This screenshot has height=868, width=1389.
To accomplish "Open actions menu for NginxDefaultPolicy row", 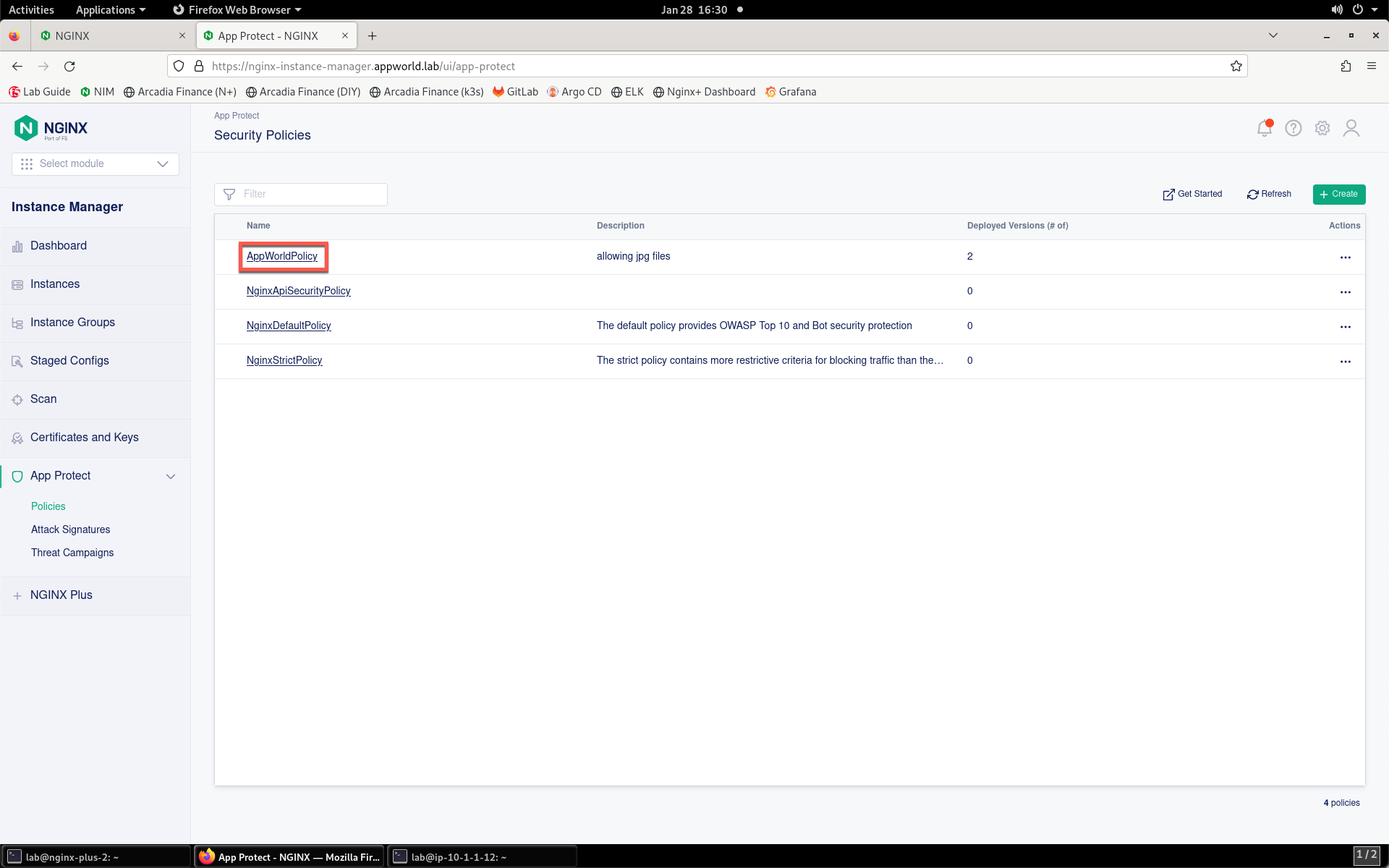I will 1346,327.
